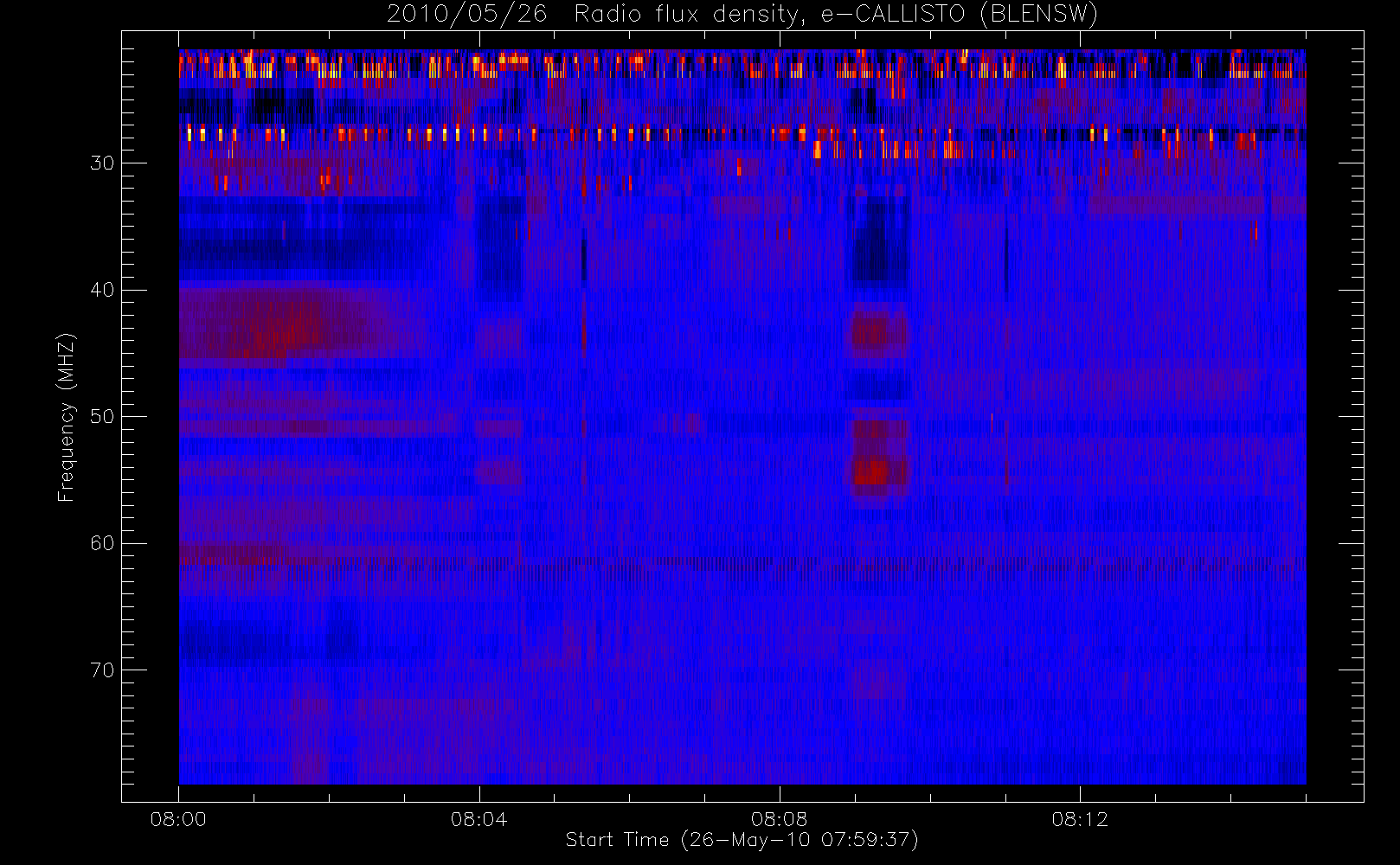The height and width of the screenshot is (865, 1400).
Task: Click the 40 MHz frequency tick label
Action: [102, 290]
